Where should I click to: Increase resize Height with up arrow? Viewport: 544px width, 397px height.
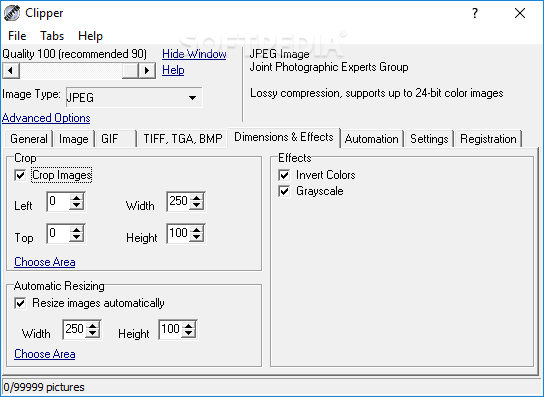point(188,326)
